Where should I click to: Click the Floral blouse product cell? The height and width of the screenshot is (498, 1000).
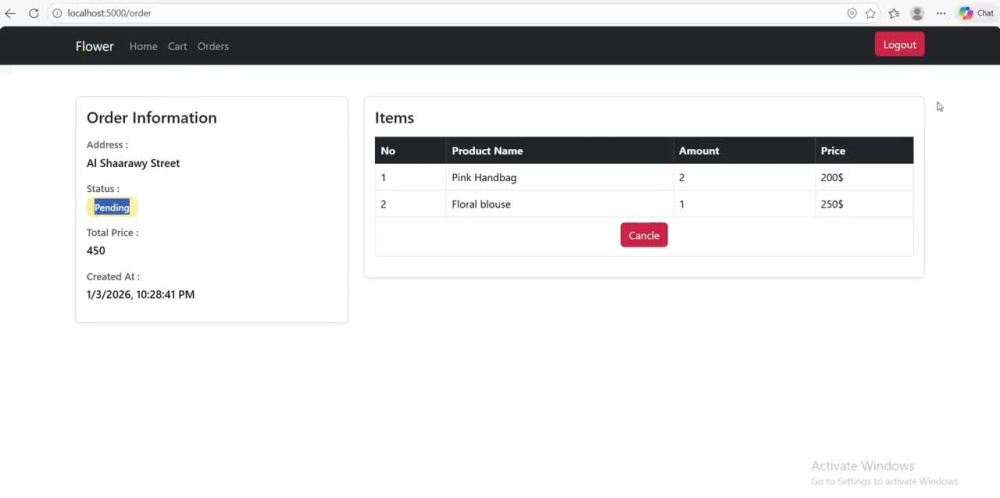560,204
